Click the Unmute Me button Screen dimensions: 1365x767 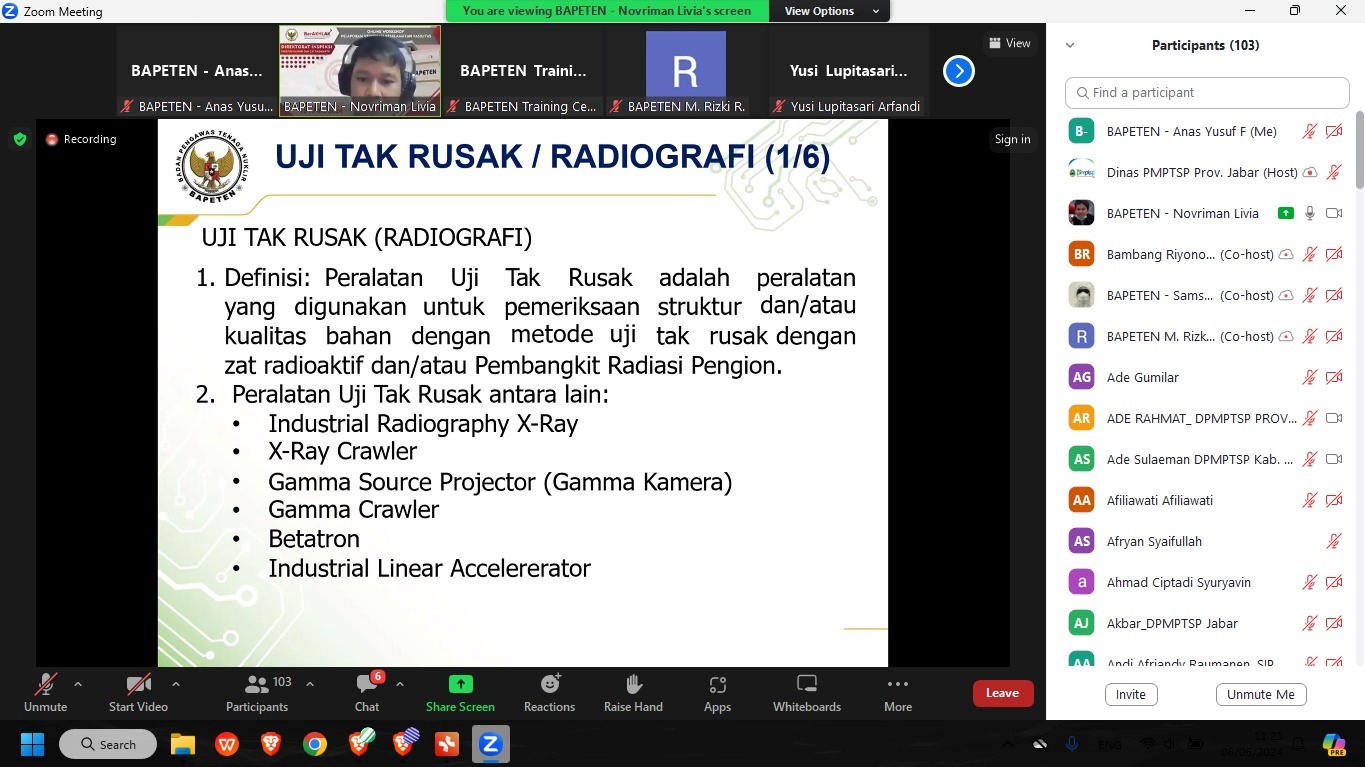tap(1261, 694)
